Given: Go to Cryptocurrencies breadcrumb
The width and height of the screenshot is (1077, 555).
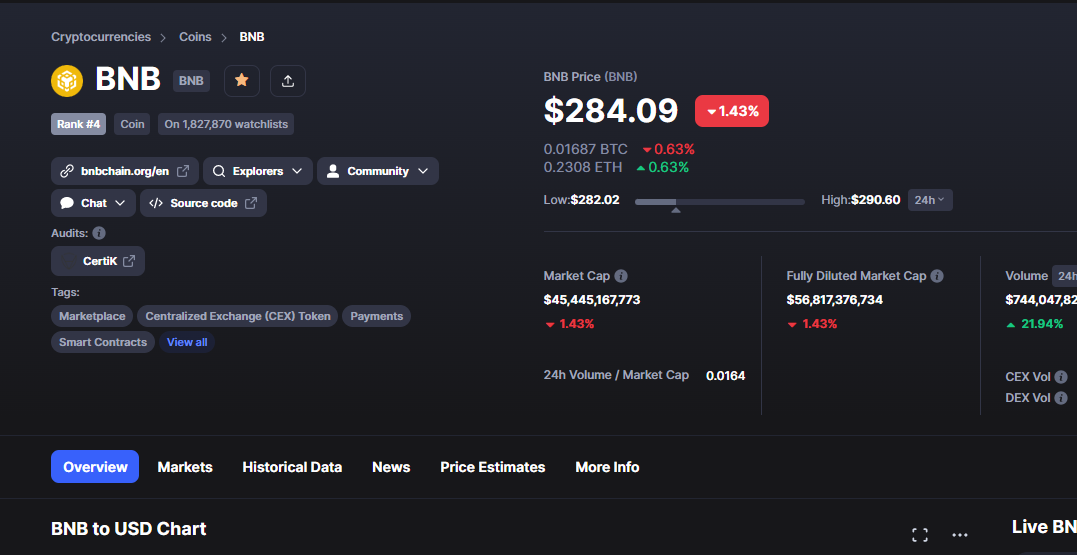Looking at the screenshot, I should click(101, 37).
